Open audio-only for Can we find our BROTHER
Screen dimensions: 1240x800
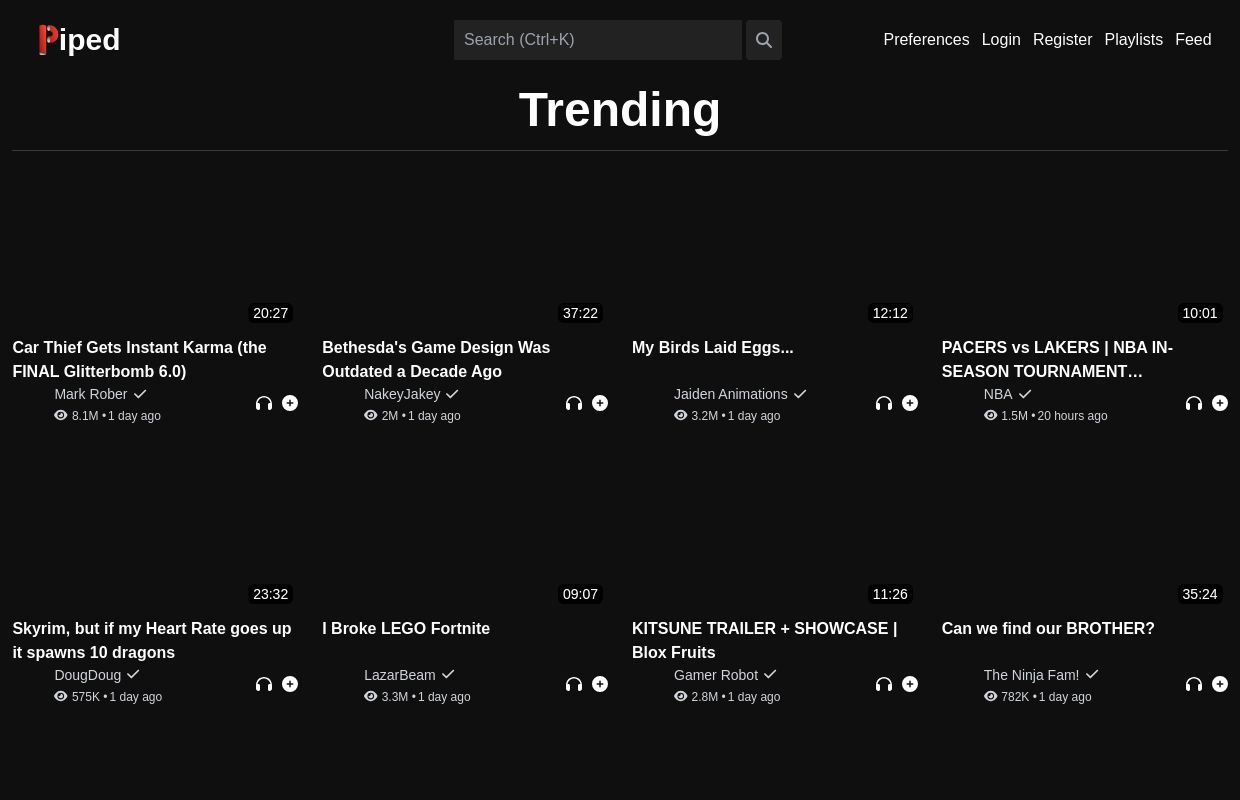1194,684
